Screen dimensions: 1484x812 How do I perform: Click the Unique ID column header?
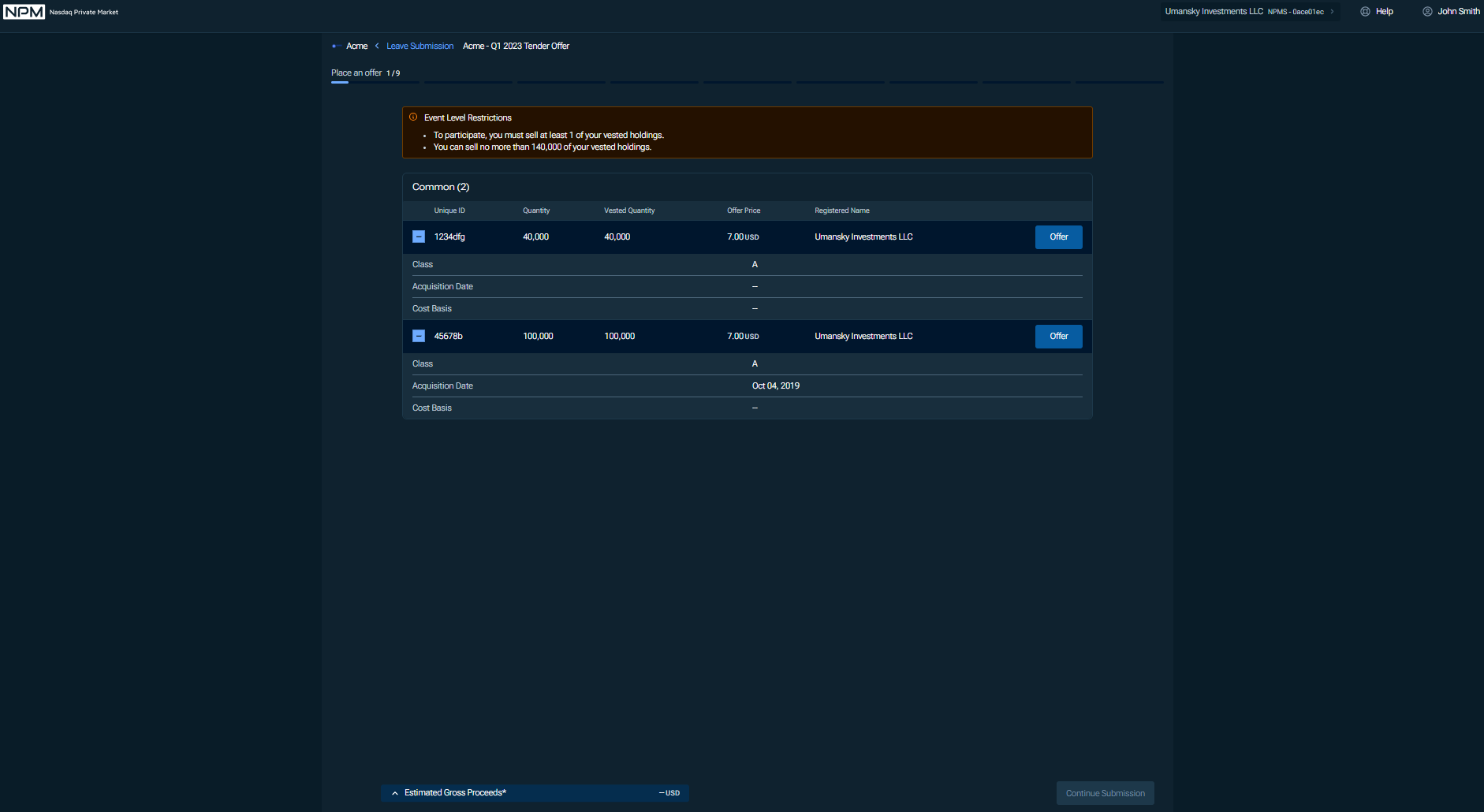[x=449, y=210]
